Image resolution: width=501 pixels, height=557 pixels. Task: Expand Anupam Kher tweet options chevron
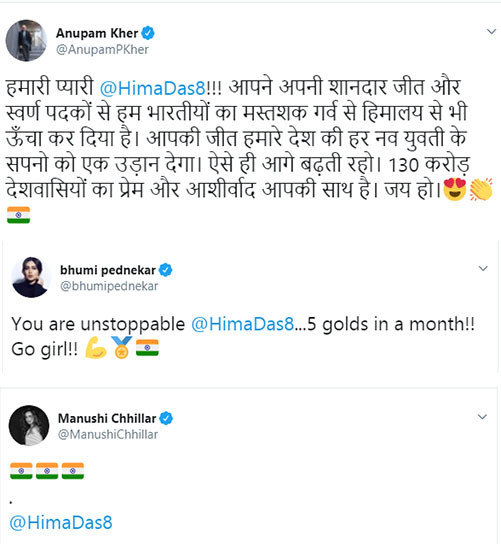pos(491,32)
